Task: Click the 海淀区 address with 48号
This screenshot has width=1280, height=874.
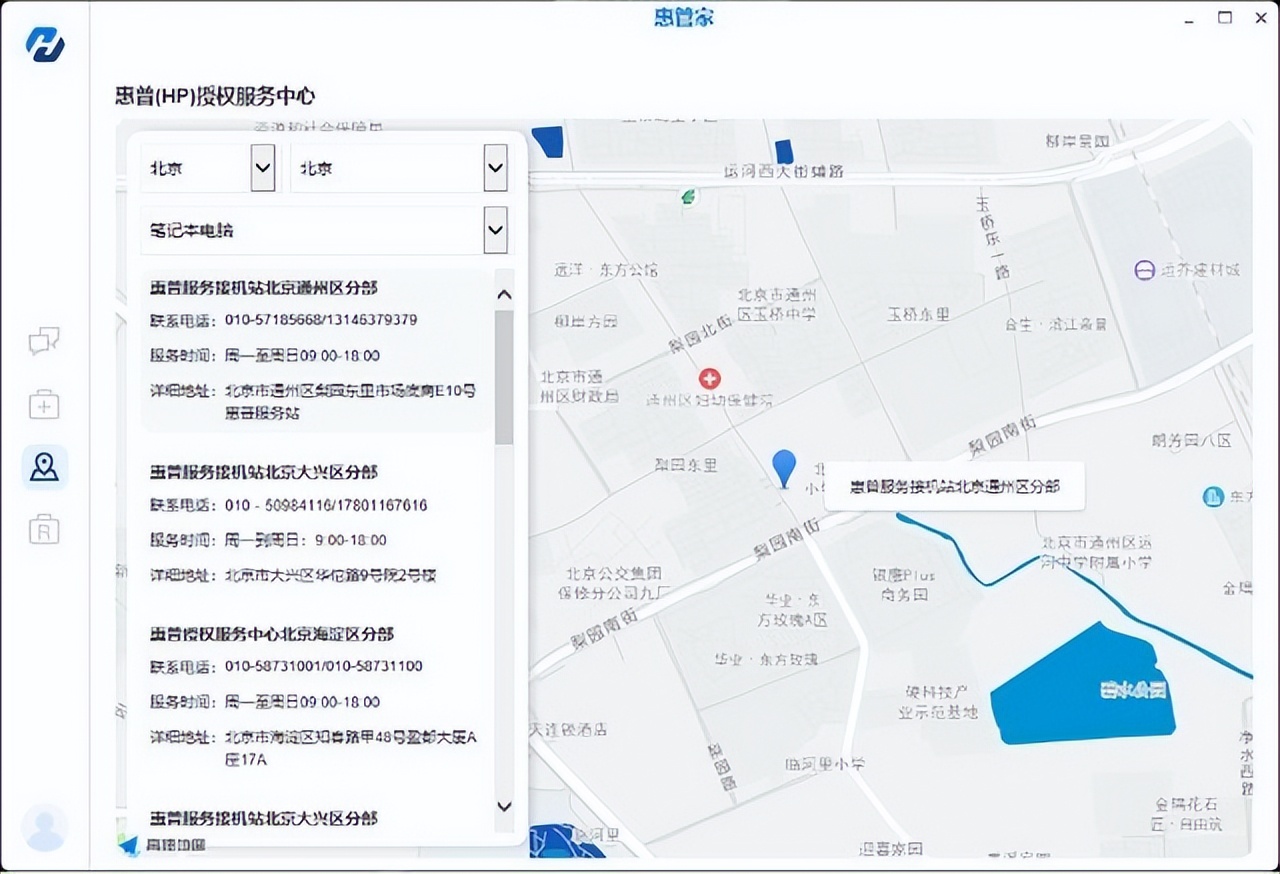Action: (351, 748)
